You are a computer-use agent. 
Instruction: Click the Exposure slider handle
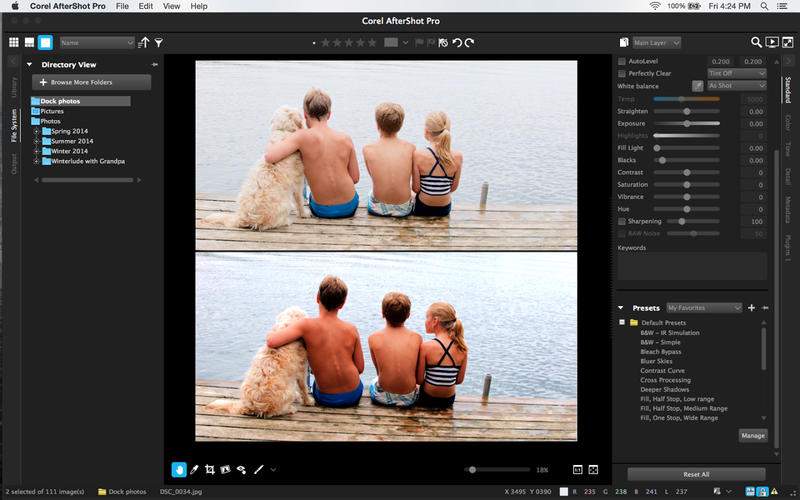[x=686, y=123]
